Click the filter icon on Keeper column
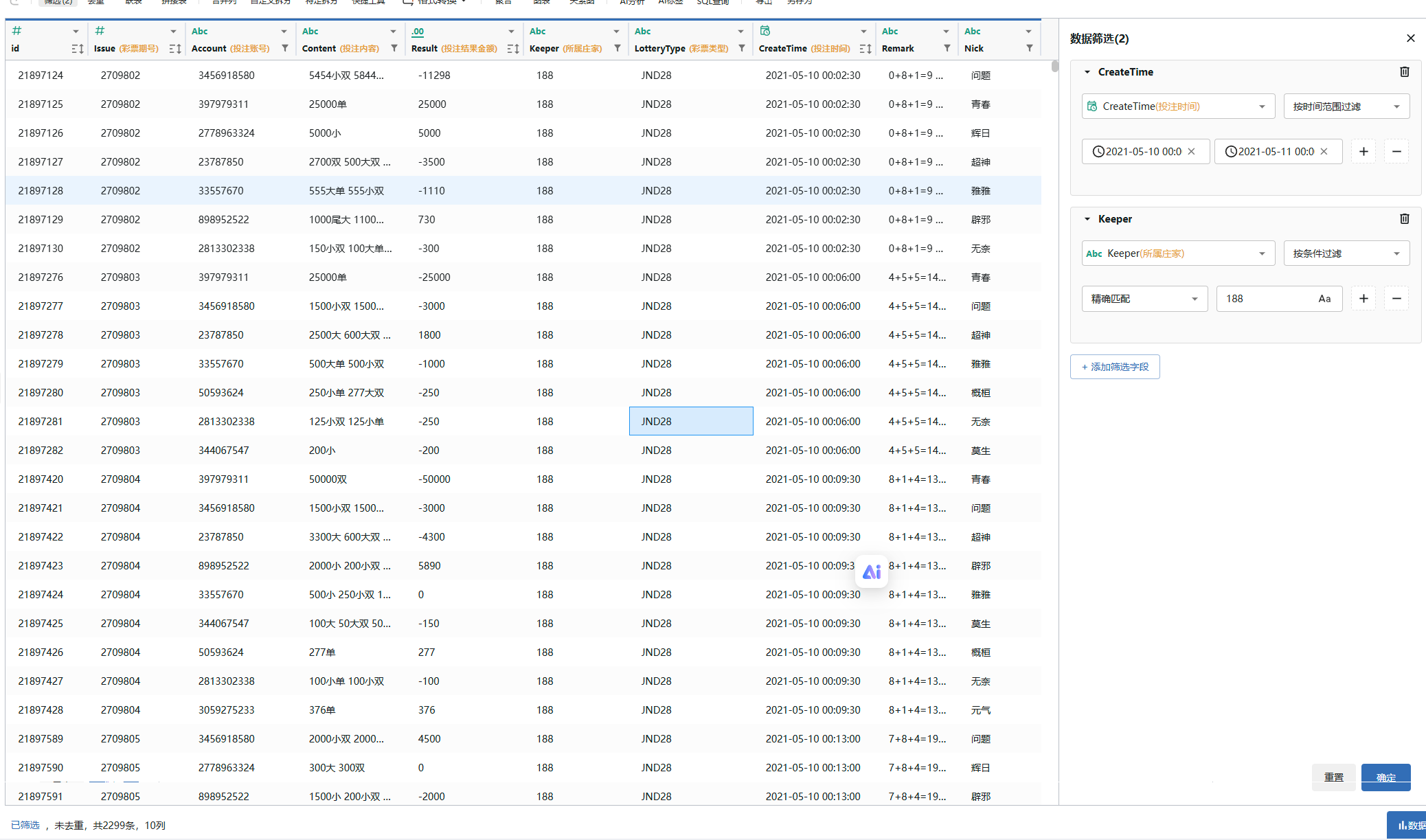 [618, 48]
